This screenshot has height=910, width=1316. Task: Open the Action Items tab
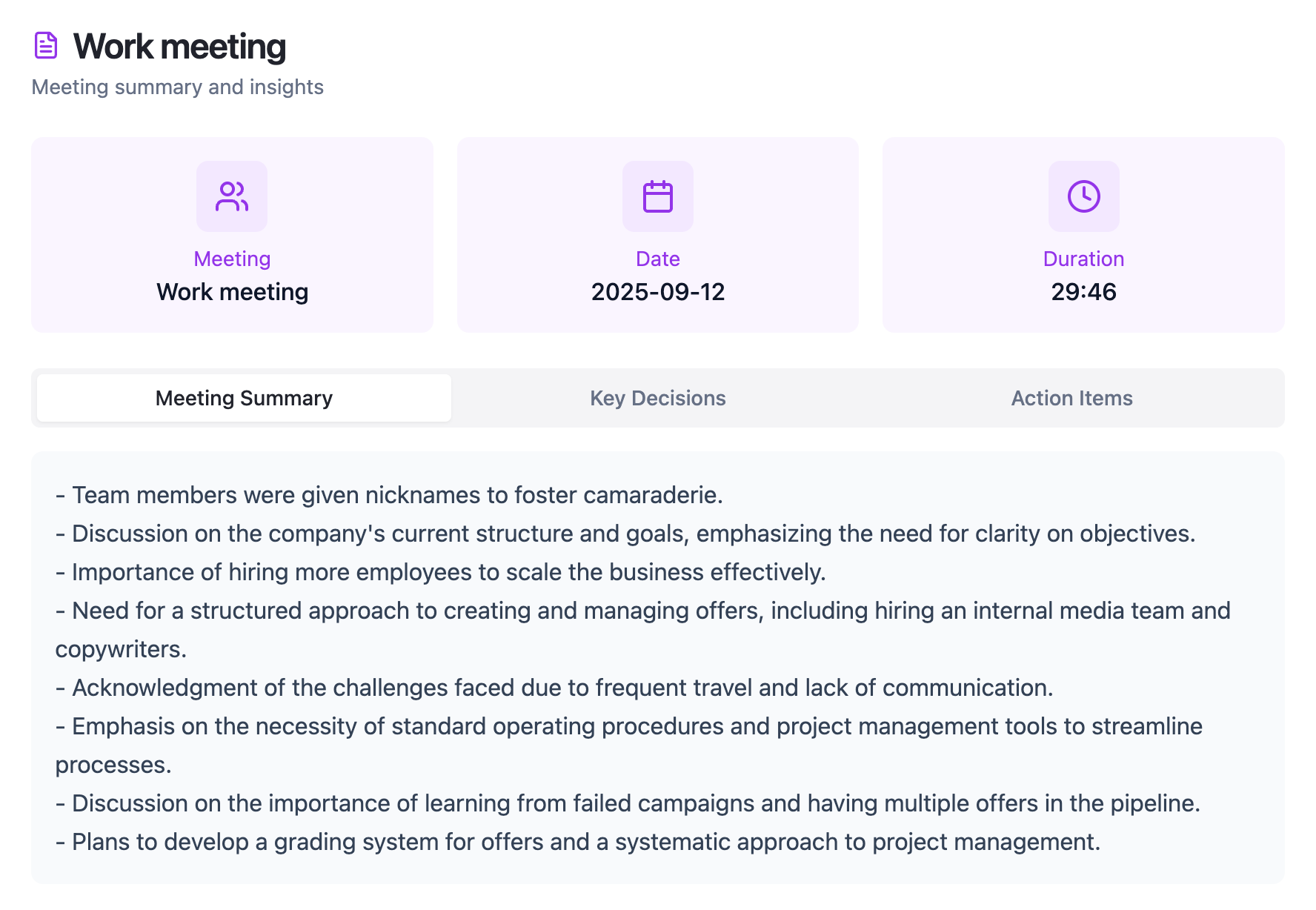(1071, 398)
